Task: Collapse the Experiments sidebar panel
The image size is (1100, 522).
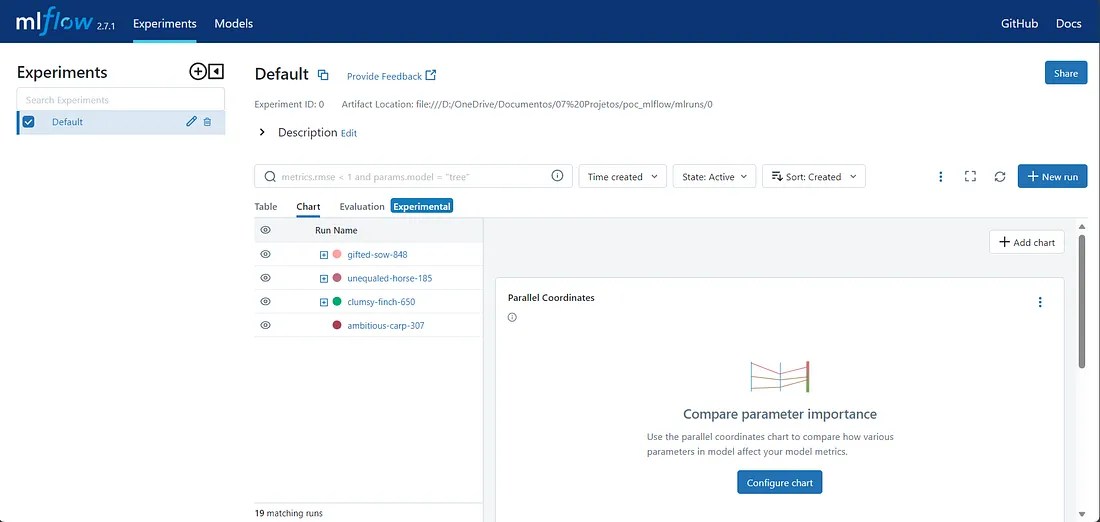Action: tap(216, 72)
